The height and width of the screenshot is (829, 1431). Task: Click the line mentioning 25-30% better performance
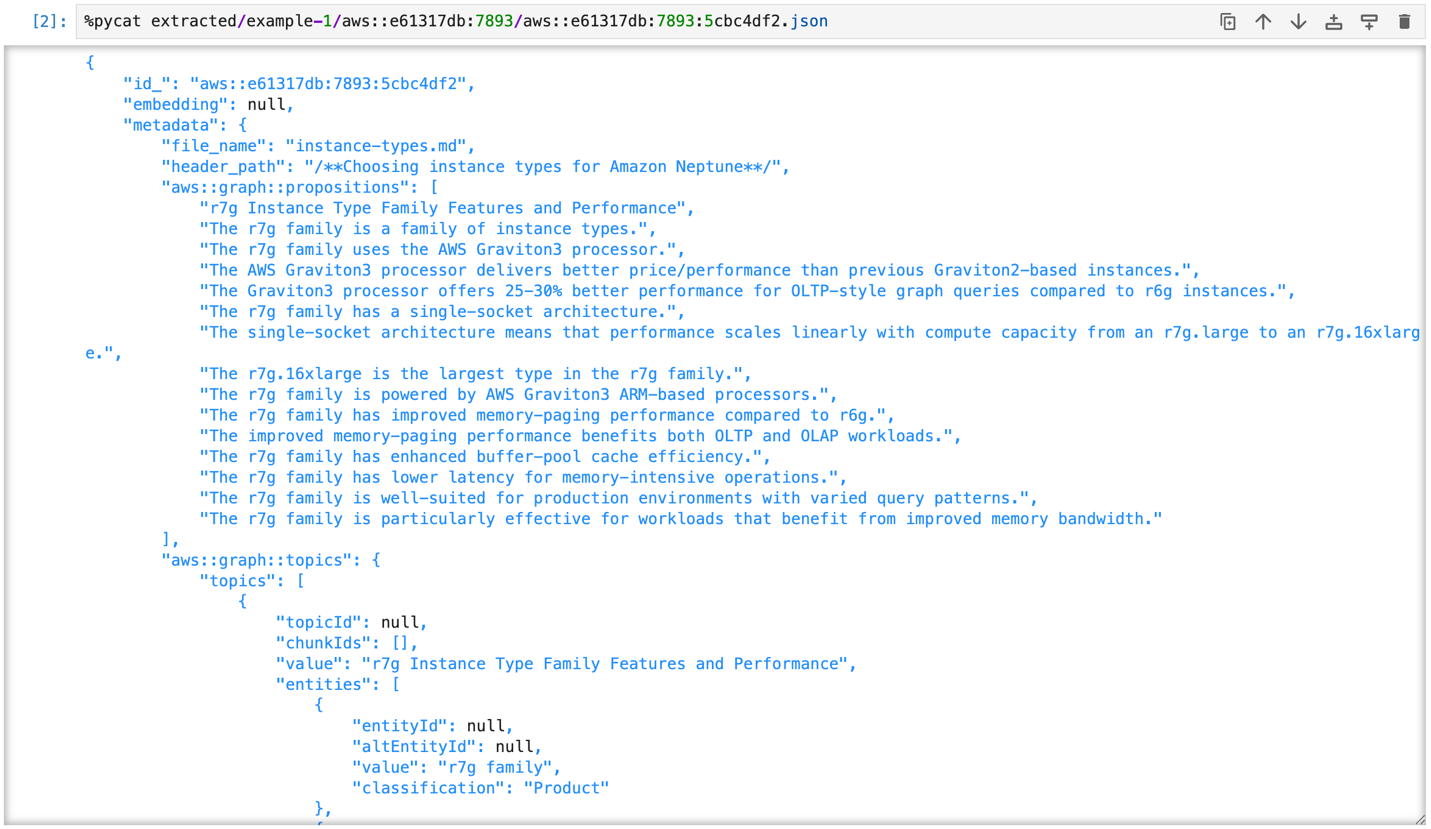pyautogui.click(x=747, y=291)
